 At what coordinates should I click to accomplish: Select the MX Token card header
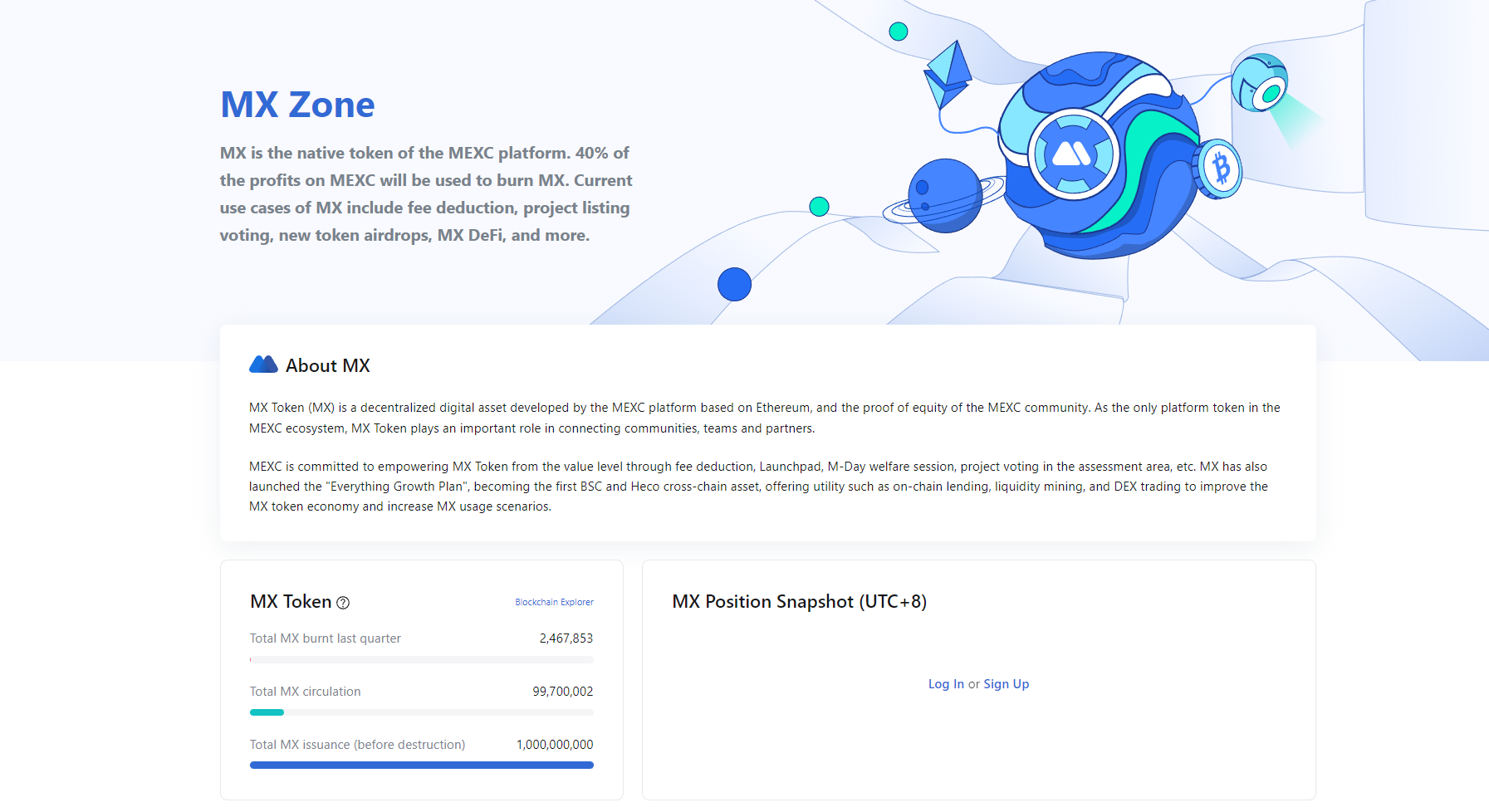291,601
